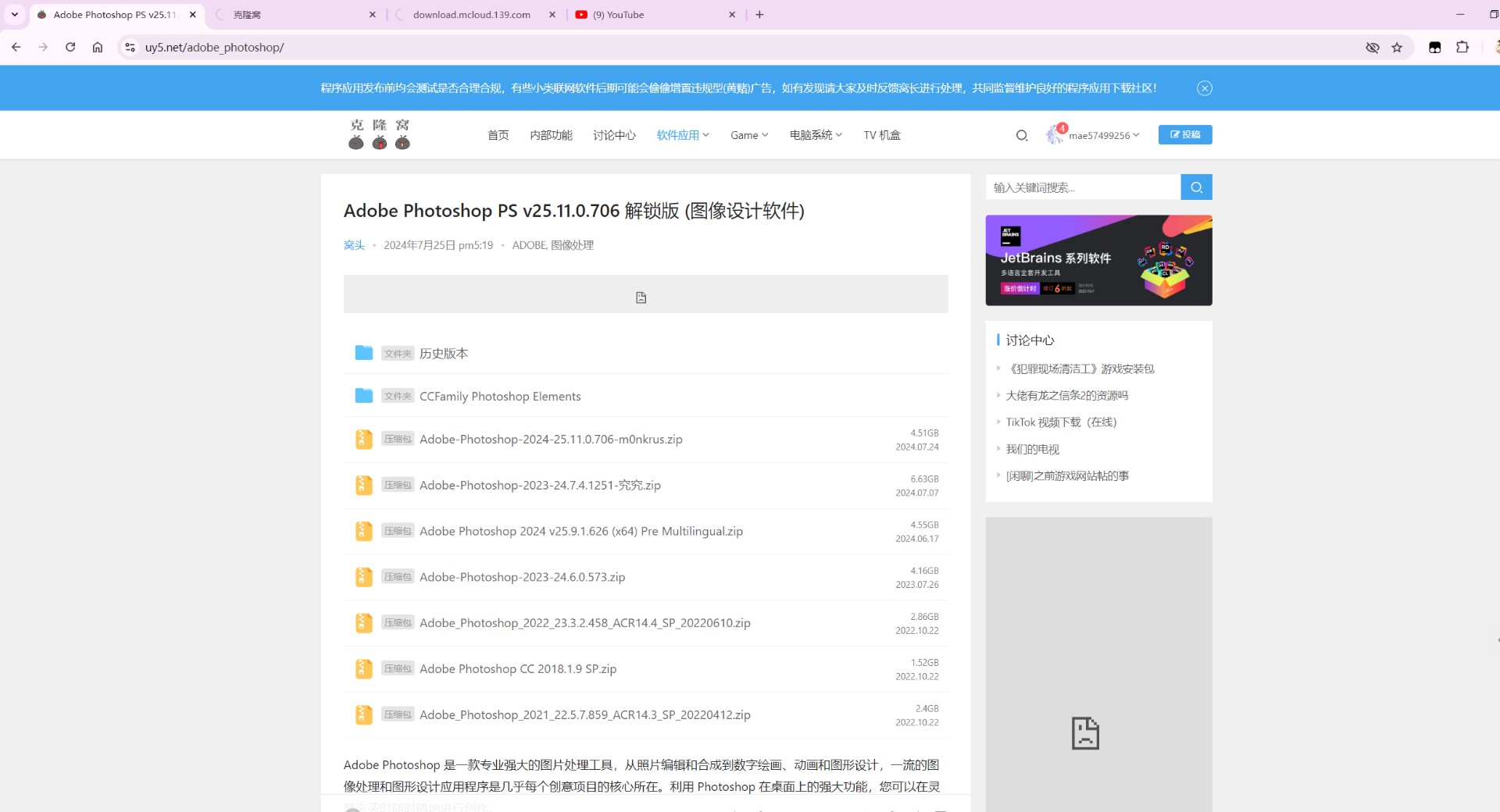1500x812 pixels.
Task: Click Adobe-Photoshop-2023-24.7.4.1251 zip file
Action: pyautogui.click(x=540, y=485)
